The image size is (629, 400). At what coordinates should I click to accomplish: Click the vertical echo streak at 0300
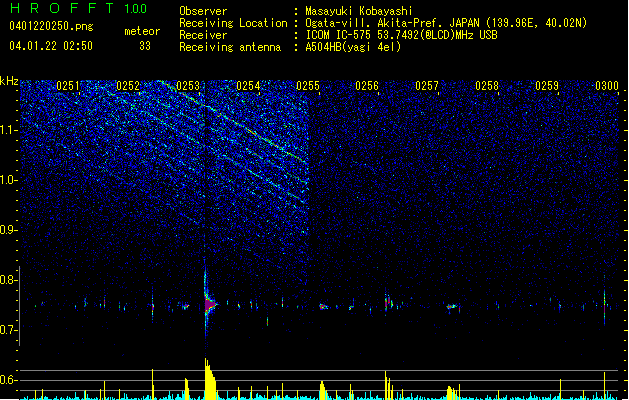click(x=605, y=300)
